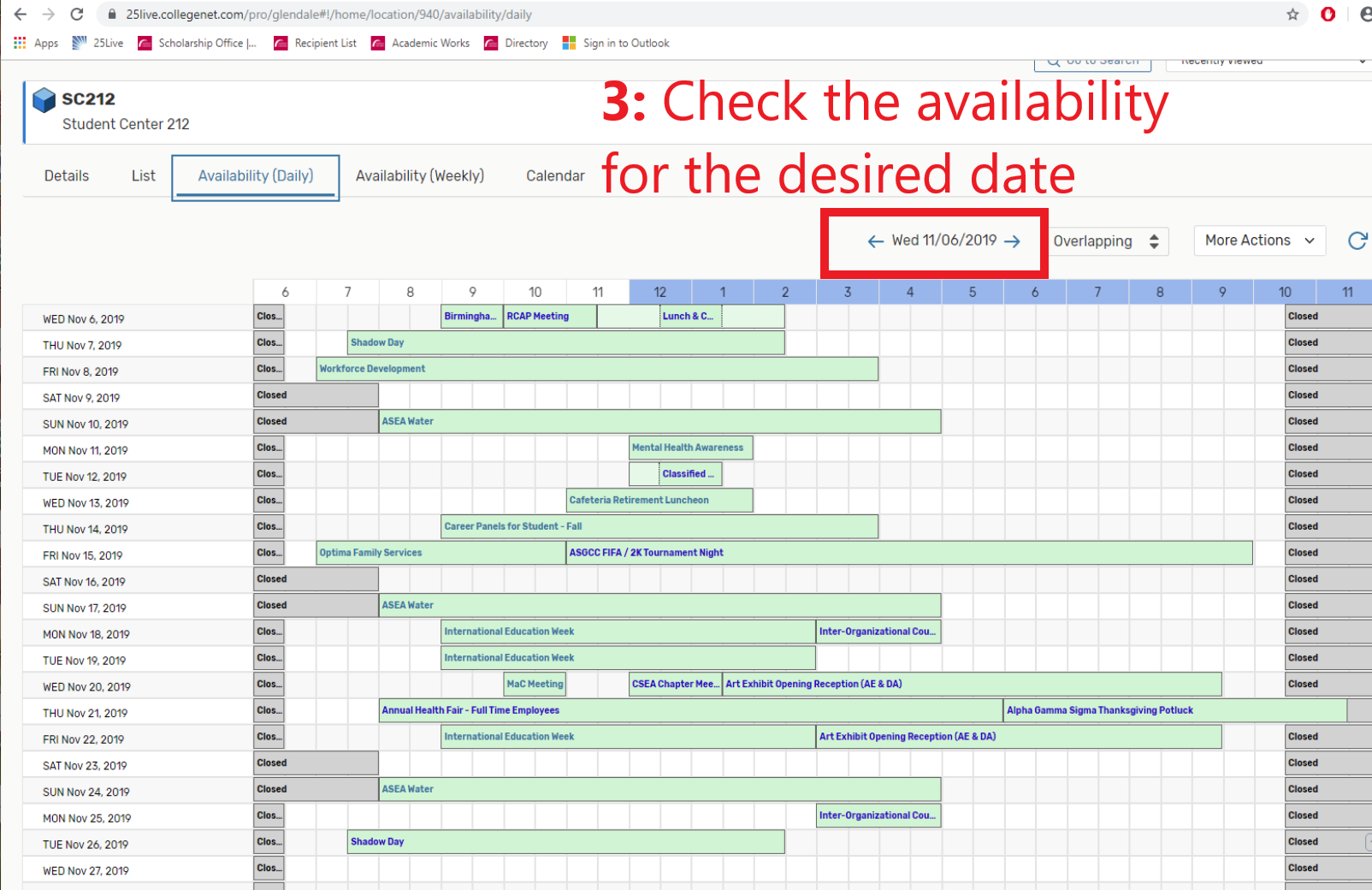Open Alpha Gamma Sigma Thanksgiving Potluck
Screen dimensions: 1372x890
(x=1175, y=710)
